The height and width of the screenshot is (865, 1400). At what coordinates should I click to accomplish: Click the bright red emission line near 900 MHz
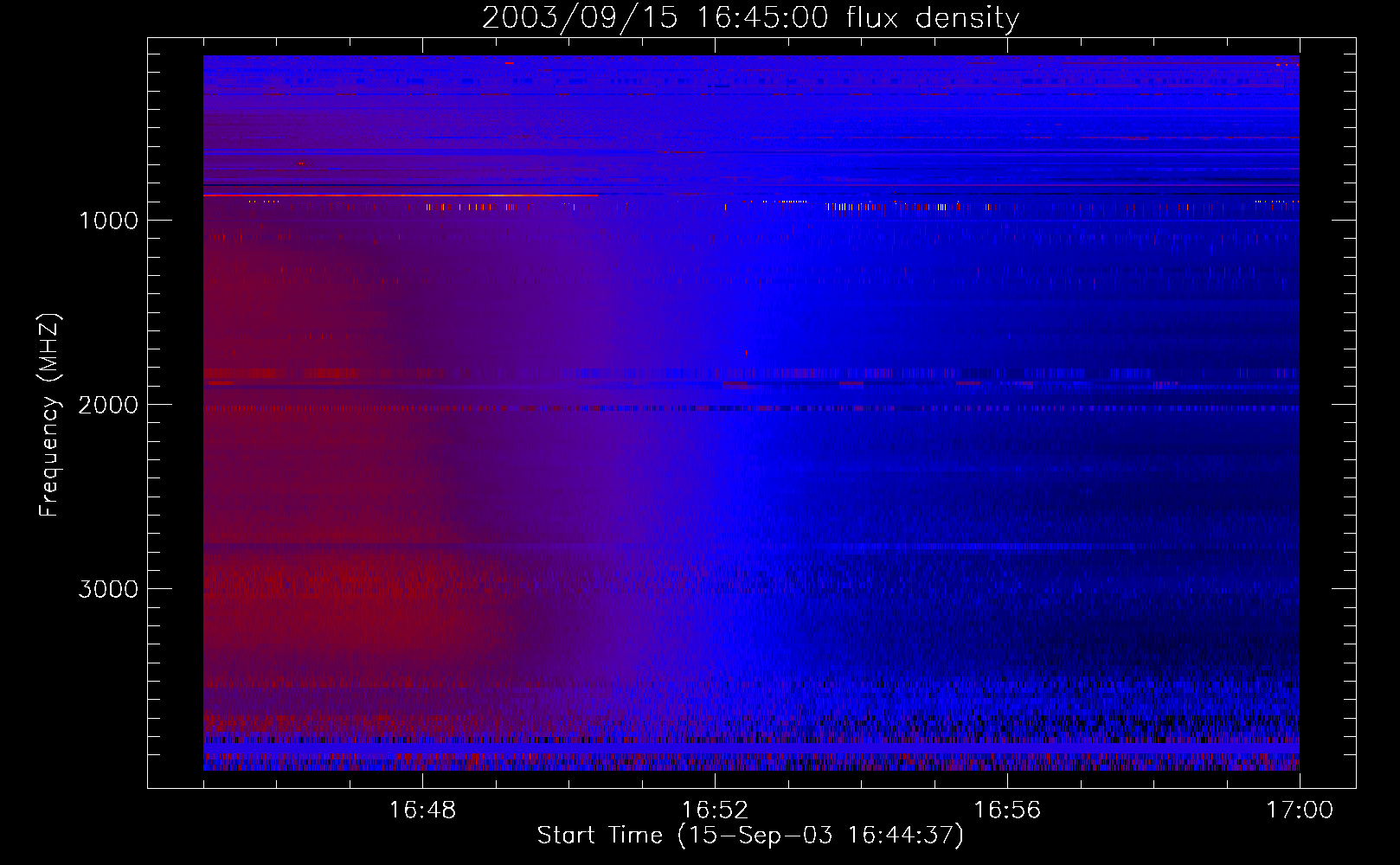tap(401, 196)
